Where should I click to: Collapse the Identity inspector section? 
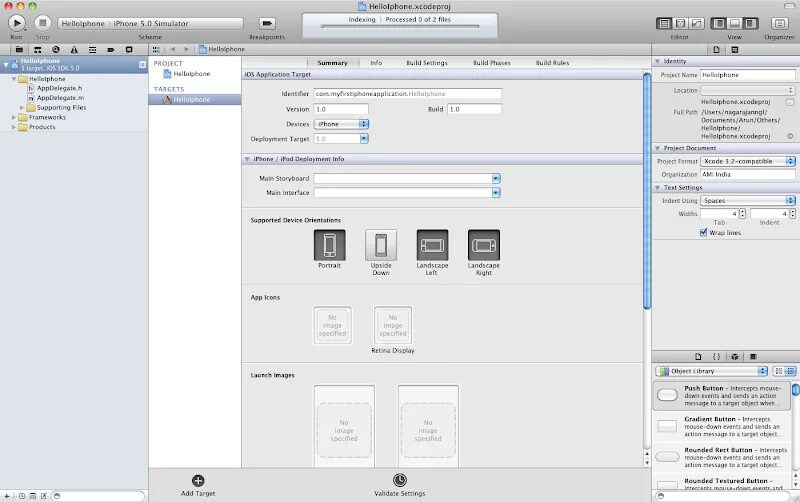657,61
